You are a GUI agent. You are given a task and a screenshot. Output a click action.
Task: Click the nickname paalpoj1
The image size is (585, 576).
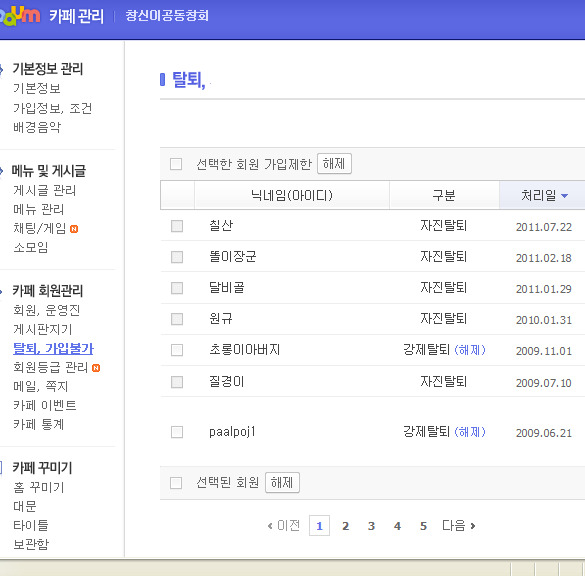[x=232, y=432]
